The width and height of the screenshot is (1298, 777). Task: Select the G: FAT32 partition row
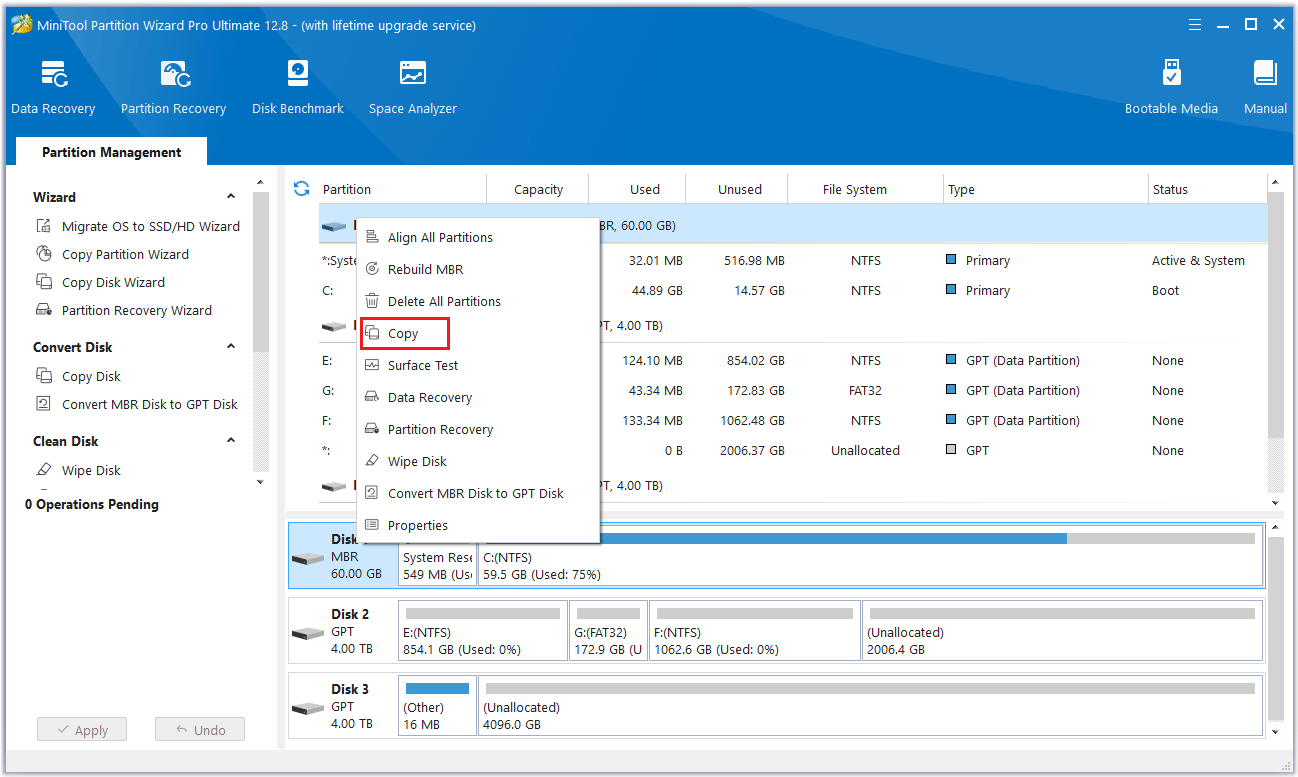point(793,390)
